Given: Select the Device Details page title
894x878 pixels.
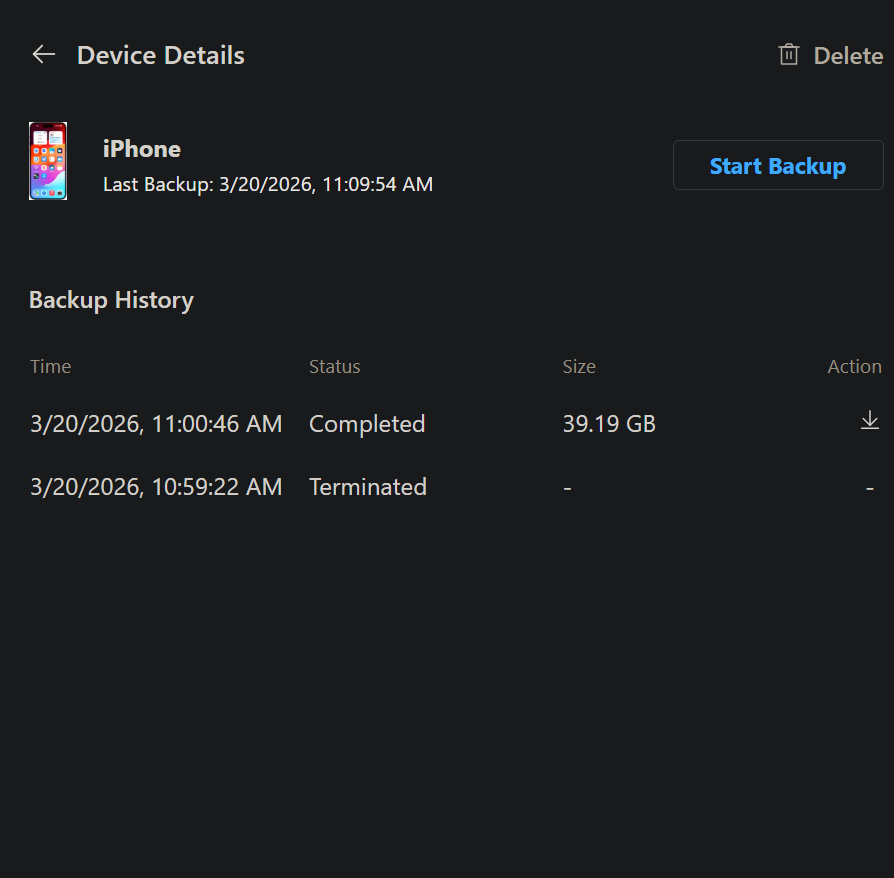Looking at the screenshot, I should point(161,55).
